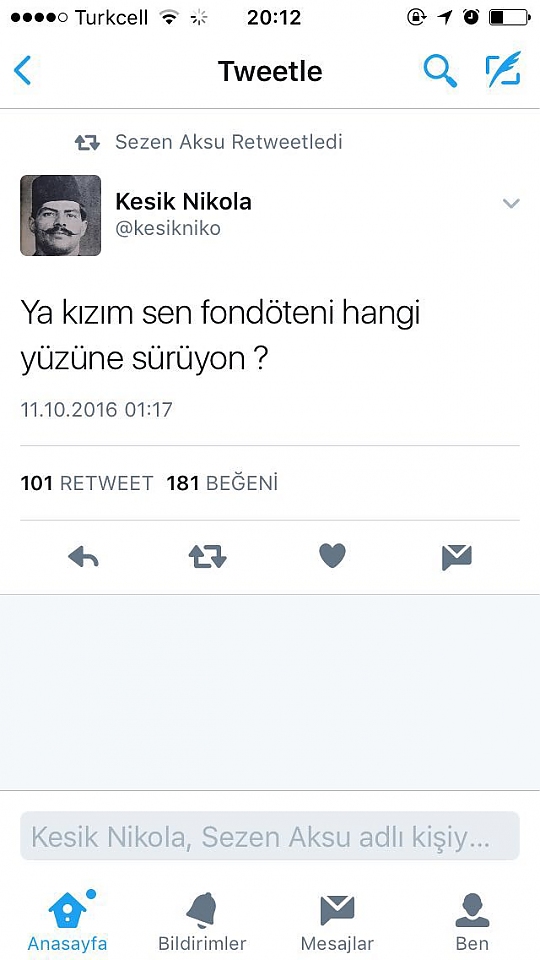The width and height of the screenshot is (540, 960).
Task: Tap the tweet timestamp 11.10.2016 01:17
Action: pos(97,410)
